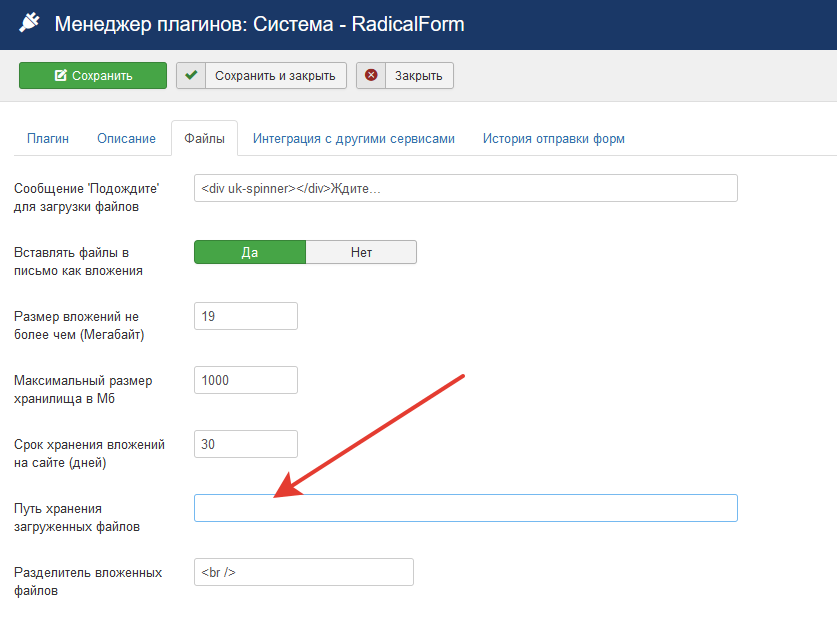
Task: Go to История отправки форм tab
Action: pos(553,139)
